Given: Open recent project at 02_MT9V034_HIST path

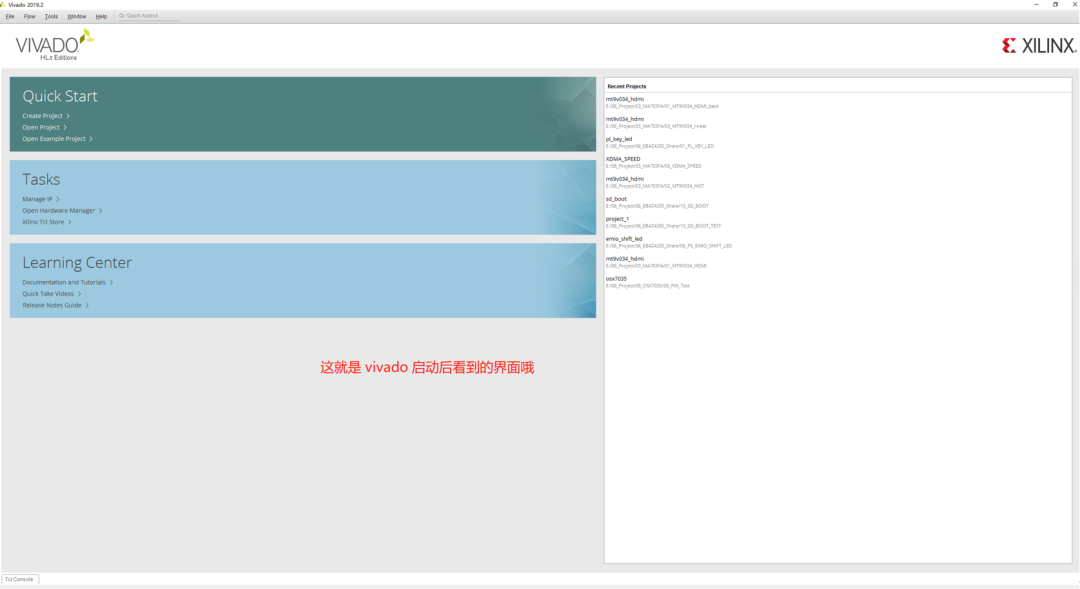Looking at the screenshot, I should coord(654,183).
